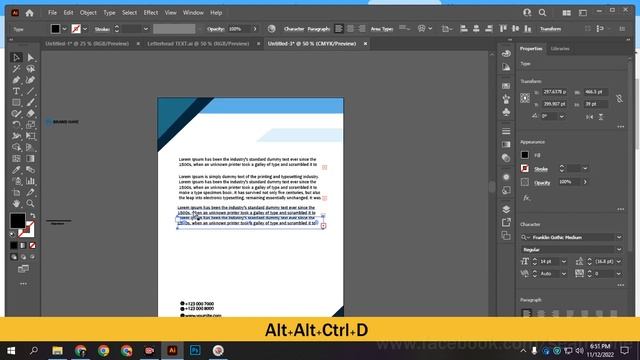Toggle Draw Behind mode
Image resolution: width=640 pixels, height=360 pixels.
click(23, 257)
